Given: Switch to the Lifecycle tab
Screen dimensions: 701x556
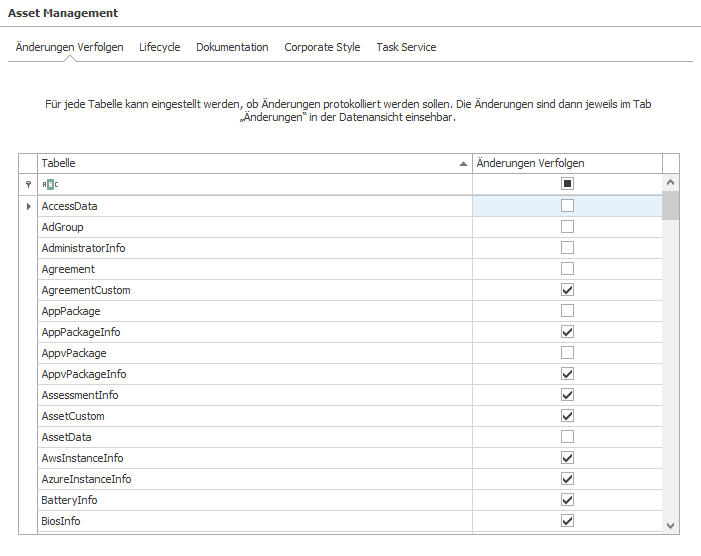Looking at the screenshot, I should (160, 47).
